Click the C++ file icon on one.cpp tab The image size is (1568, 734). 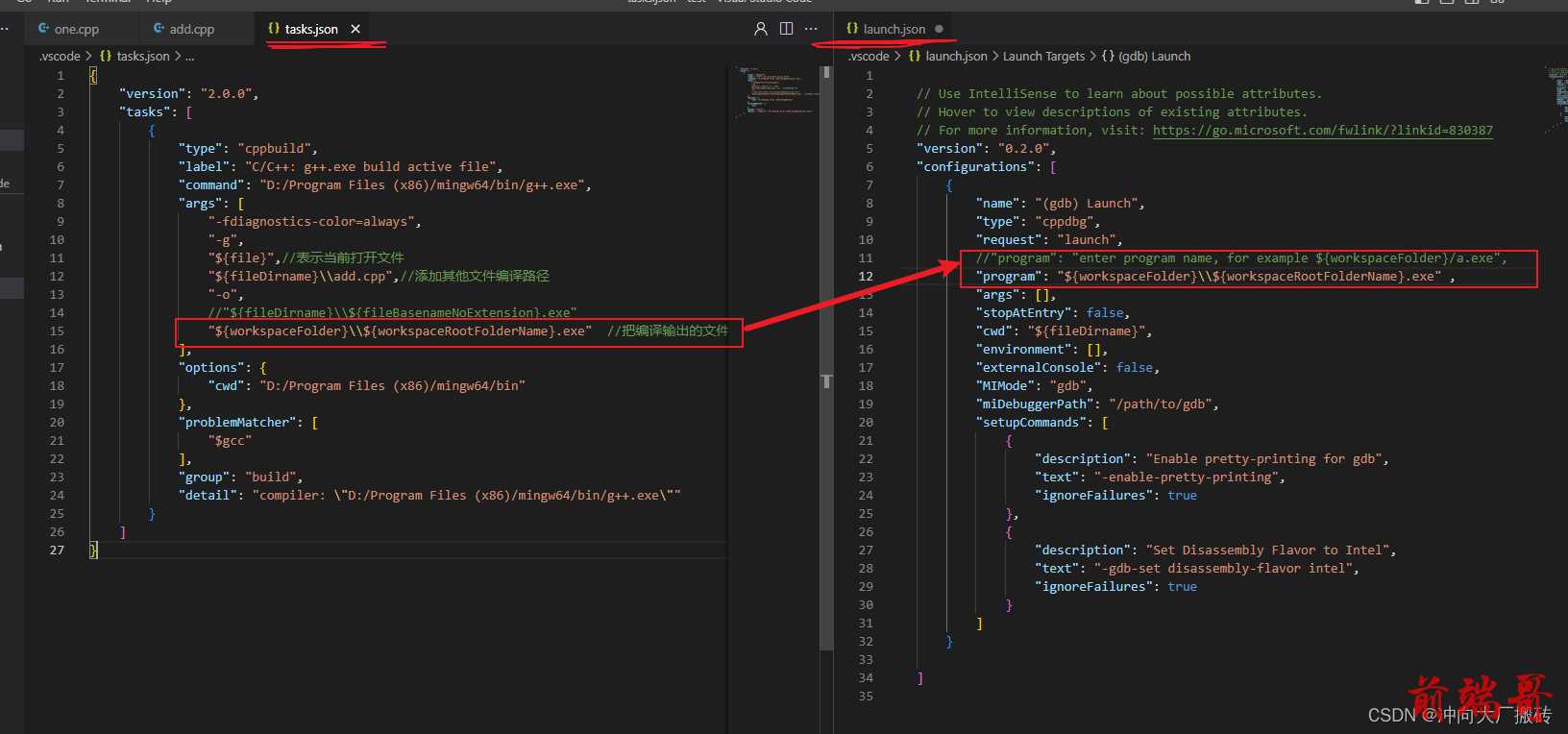[44, 29]
